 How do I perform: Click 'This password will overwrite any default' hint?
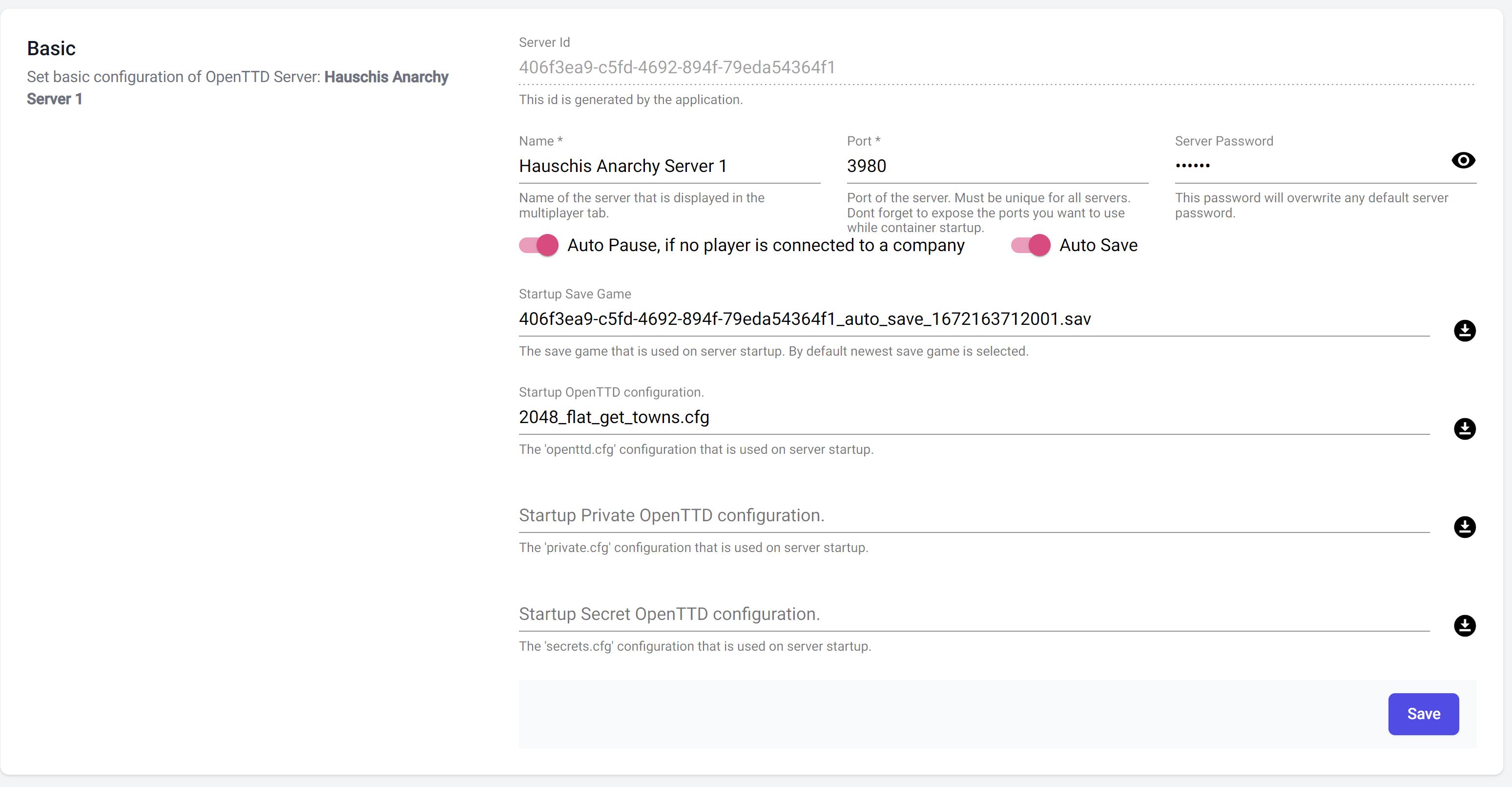point(1311,205)
